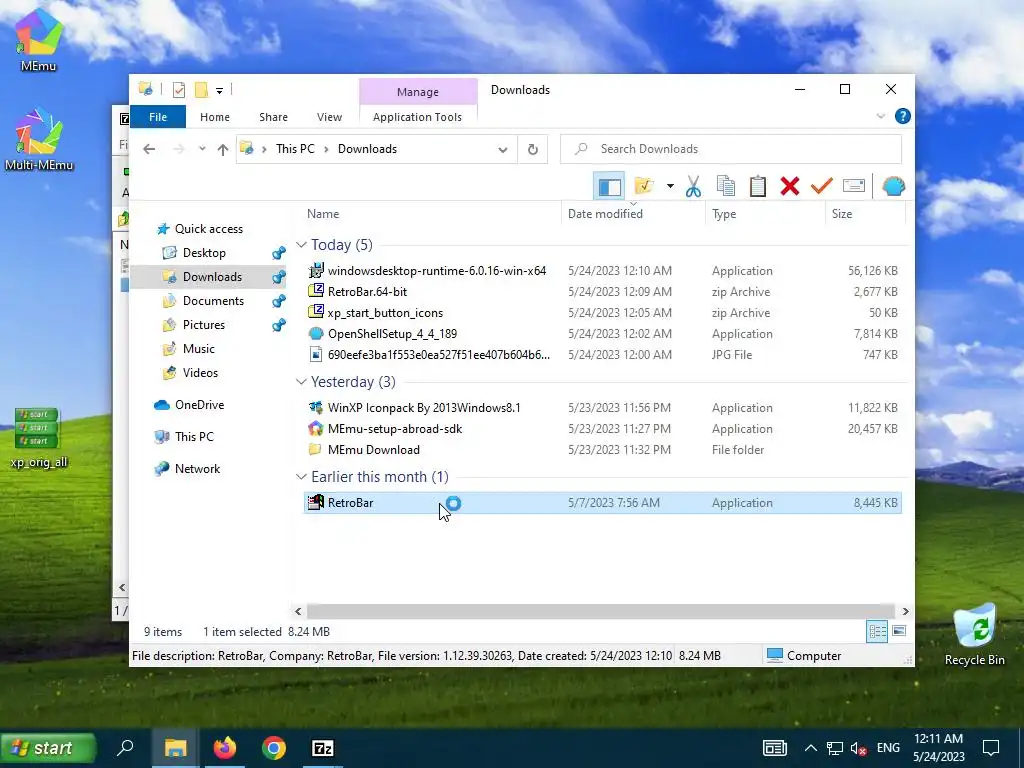Click the Copy icon in toolbar
Screen dimensions: 1024x768
tap(726, 187)
